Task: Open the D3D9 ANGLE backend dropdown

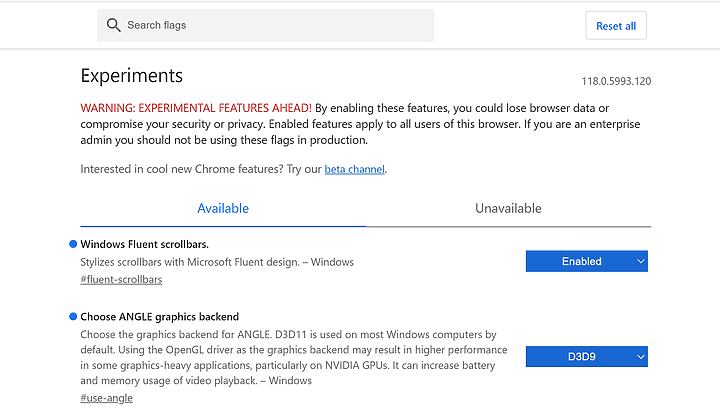Action: 587,356
